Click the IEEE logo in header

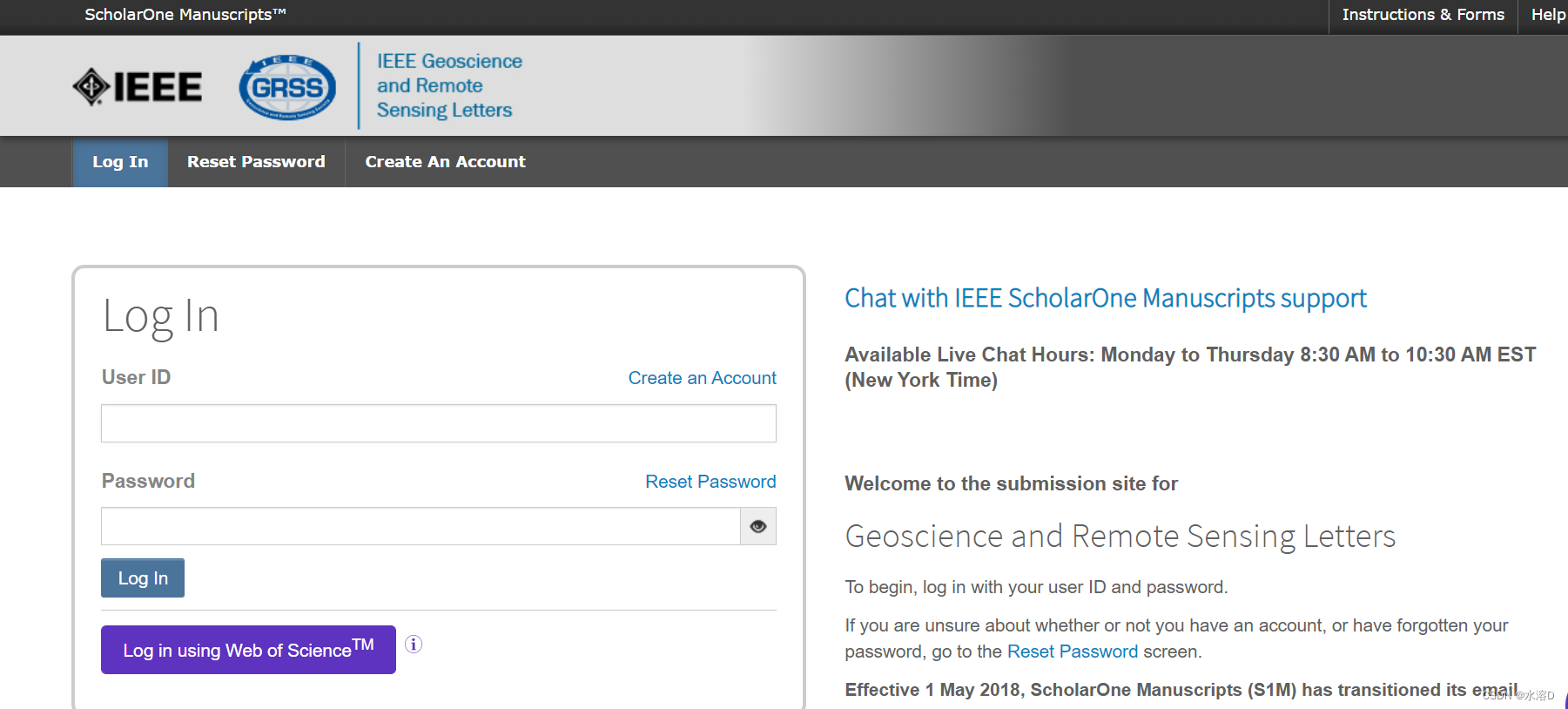137,86
